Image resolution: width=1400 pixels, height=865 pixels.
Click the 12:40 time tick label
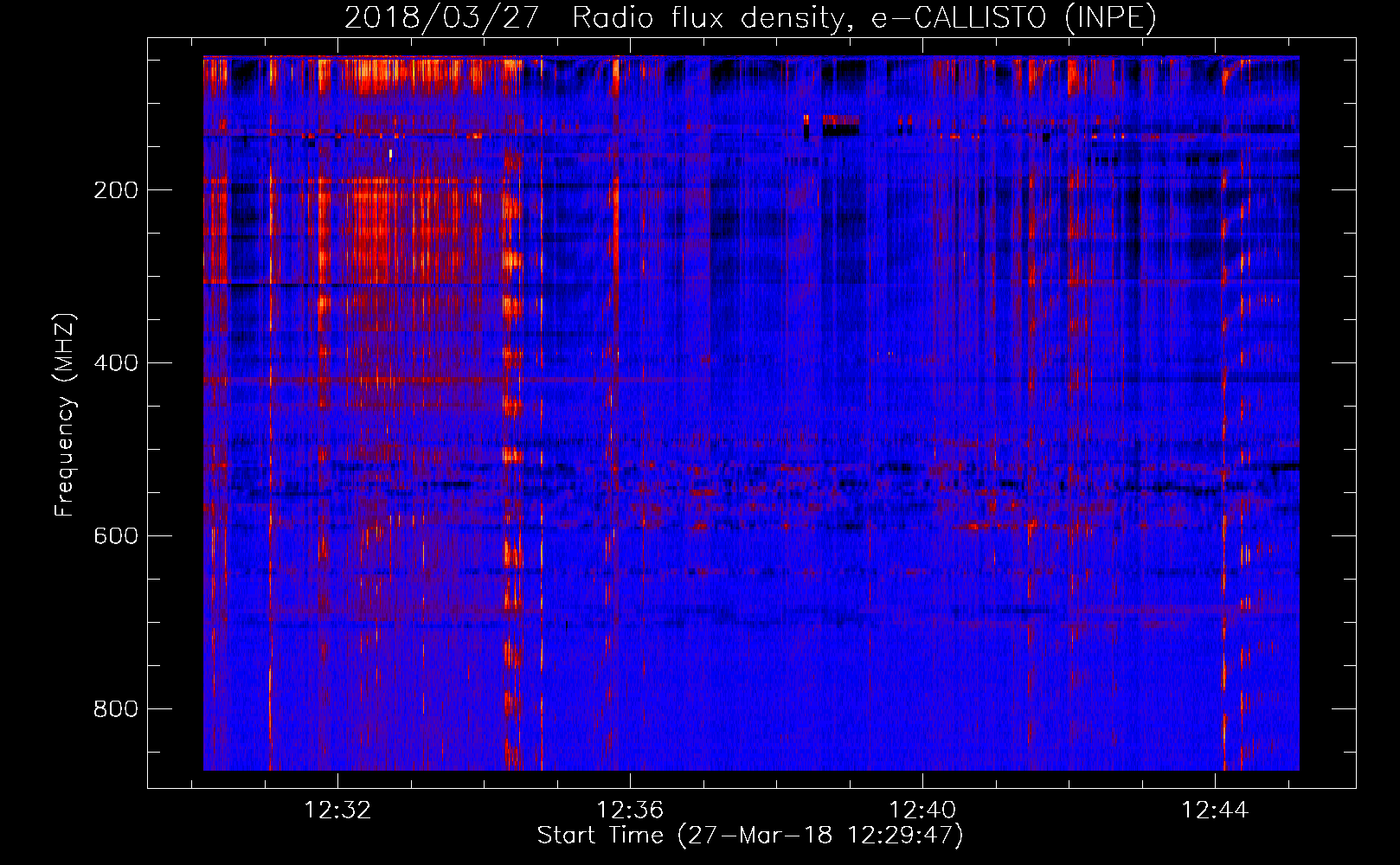coord(922,810)
